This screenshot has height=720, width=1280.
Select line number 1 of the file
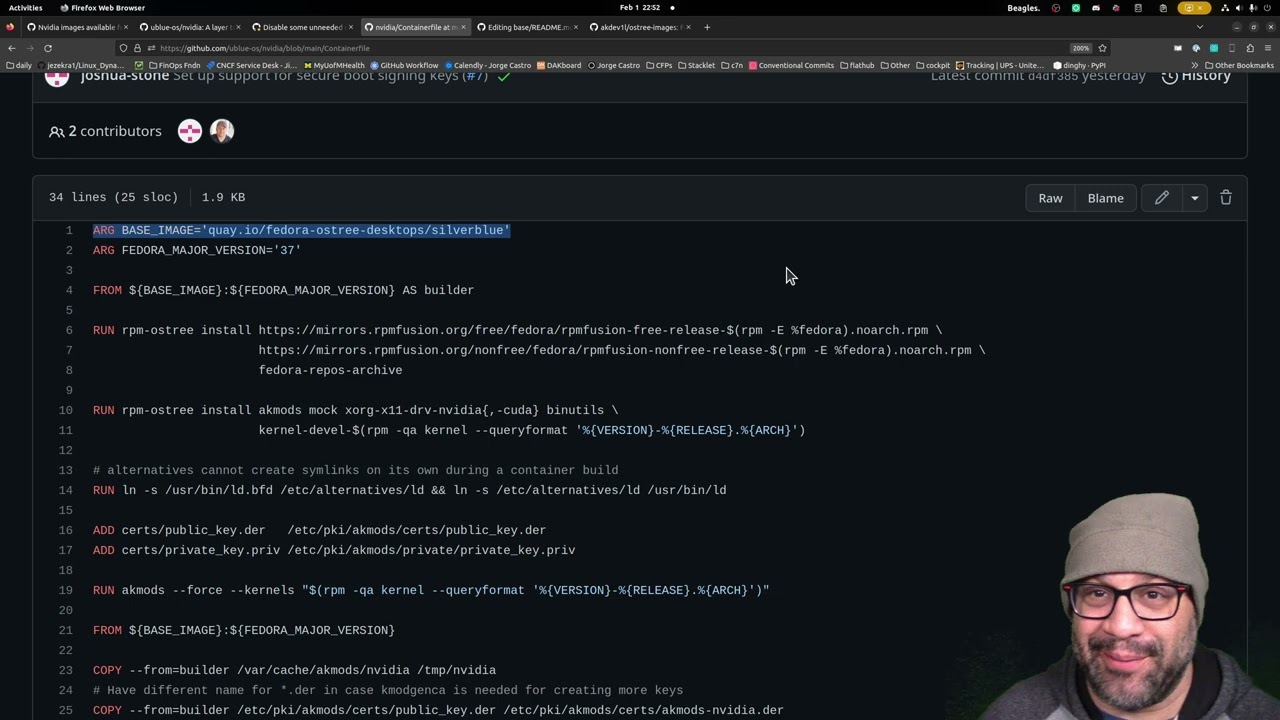coord(69,230)
